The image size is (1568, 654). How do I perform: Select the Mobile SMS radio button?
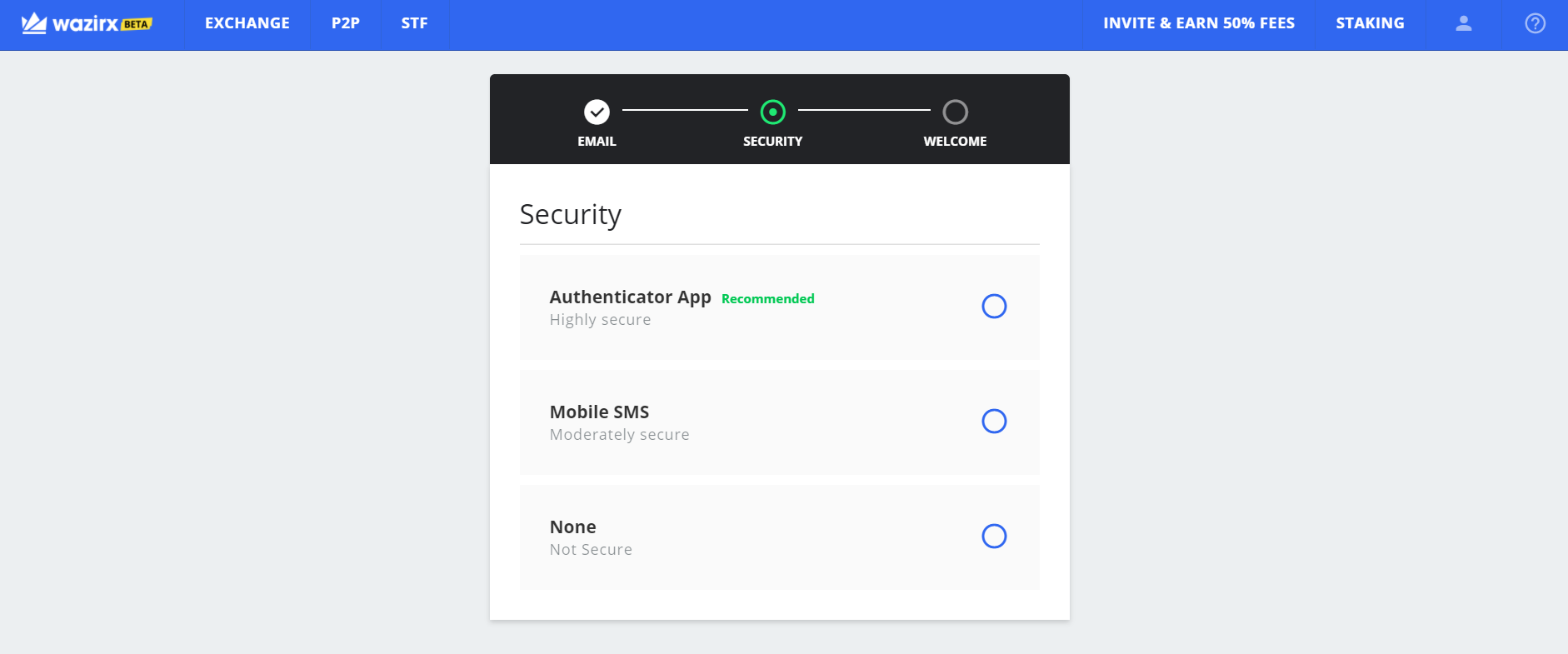point(994,422)
